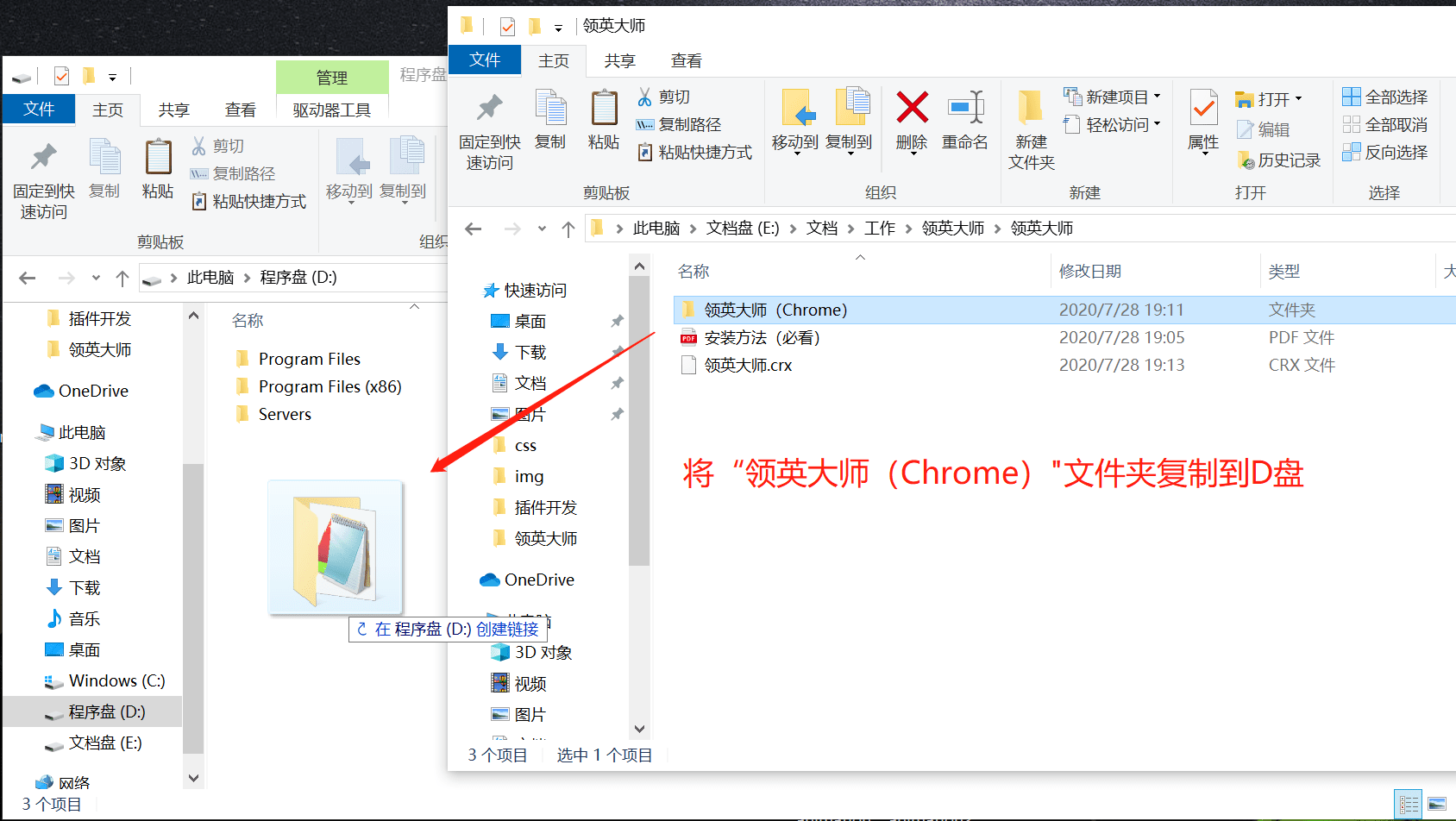Open Share (共享) tab in front window
This screenshot has height=821, width=1456.
[x=619, y=60]
